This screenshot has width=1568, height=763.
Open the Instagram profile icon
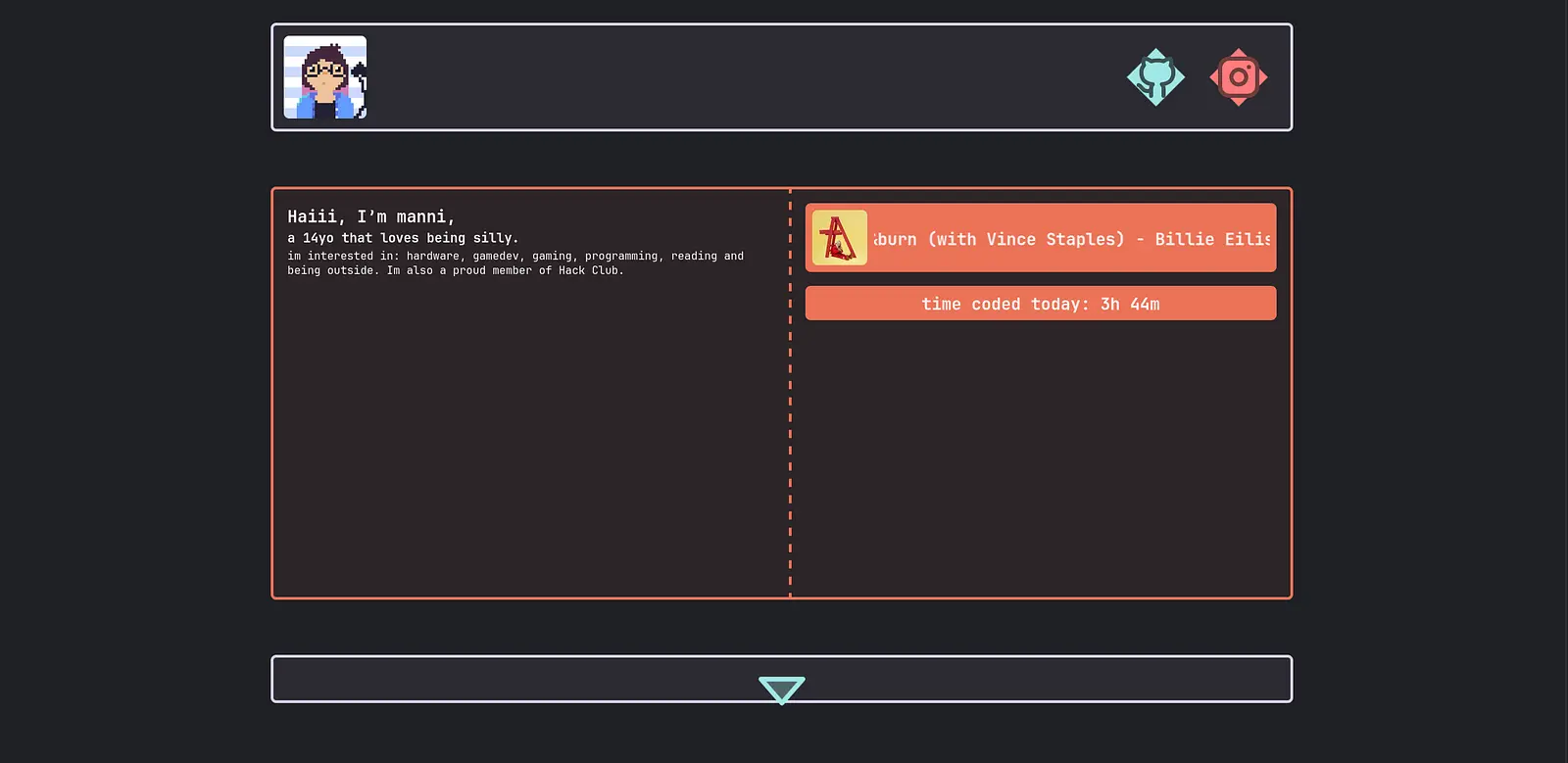[1239, 76]
